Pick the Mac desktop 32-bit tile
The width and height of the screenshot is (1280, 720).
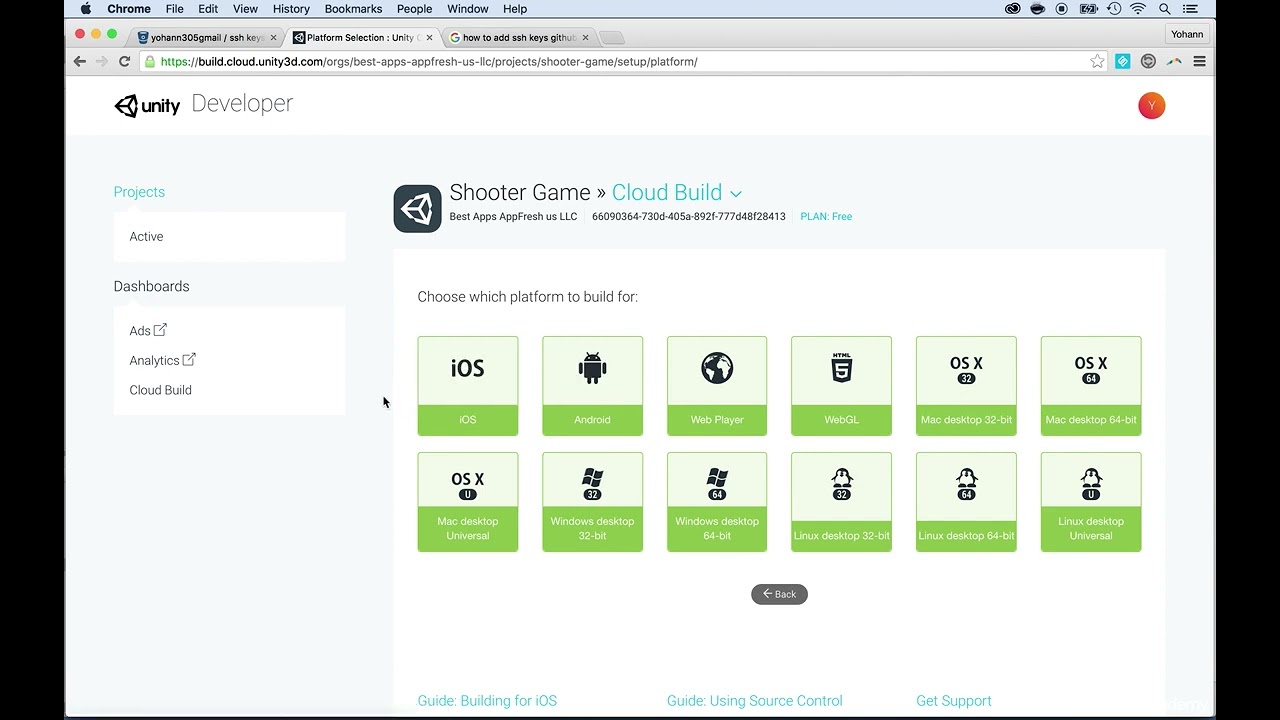[x=966, y=386]
